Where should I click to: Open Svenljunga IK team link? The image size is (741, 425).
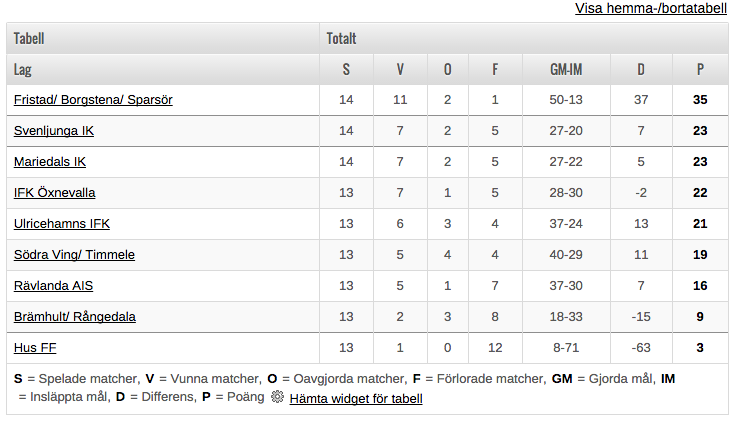pyautogui.click(x=54, y=131)
